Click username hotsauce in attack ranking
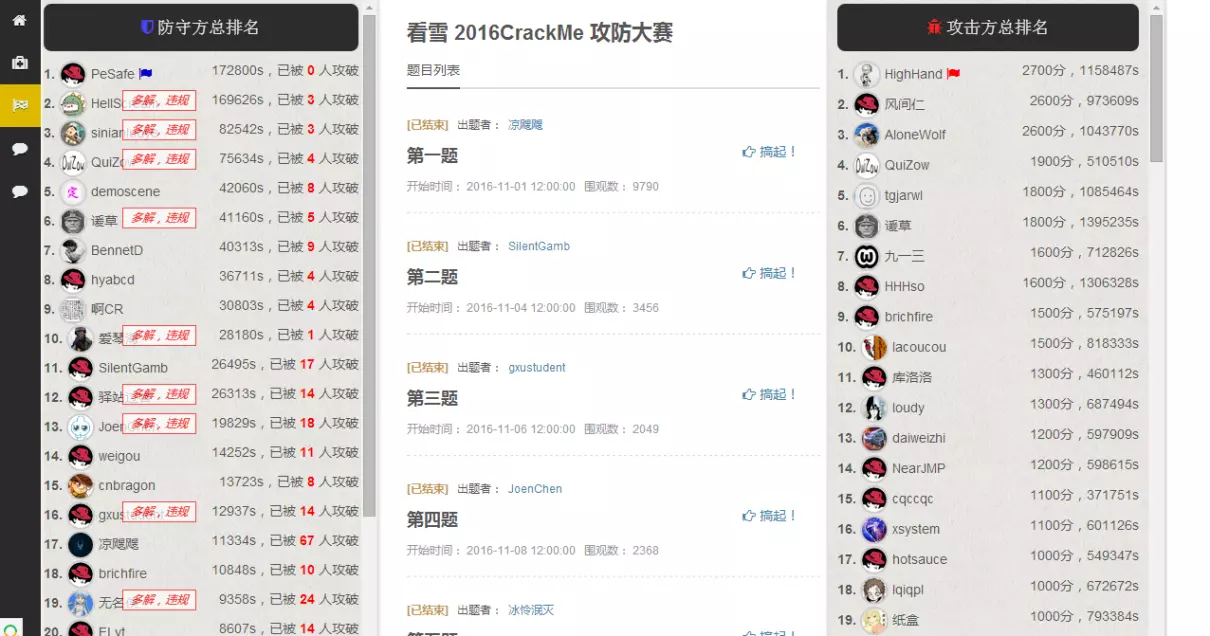 [920, 559]
